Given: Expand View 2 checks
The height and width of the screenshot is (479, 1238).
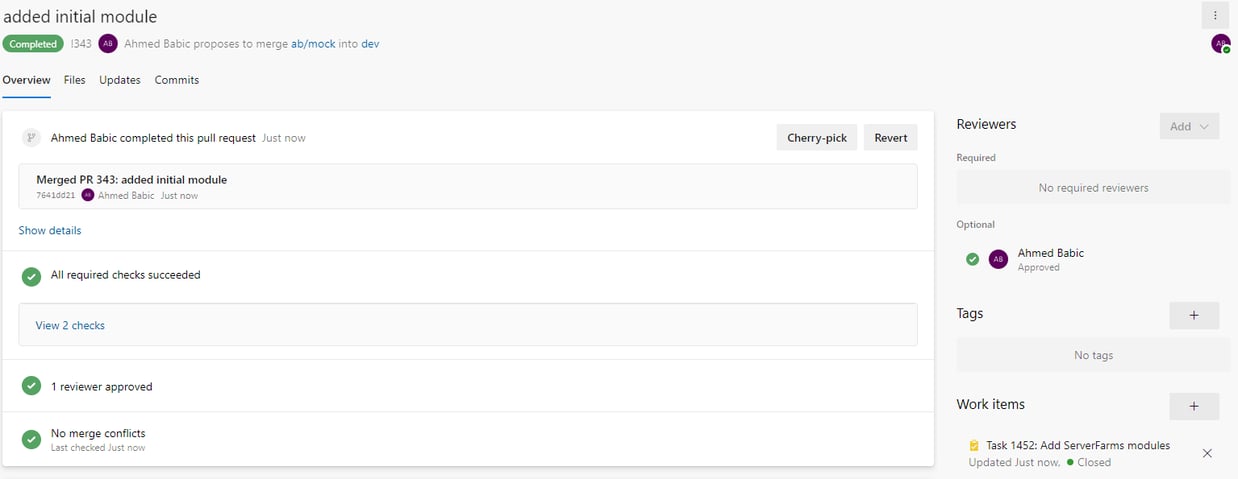Looking at the screenshot, I should [x=70, y=325].
